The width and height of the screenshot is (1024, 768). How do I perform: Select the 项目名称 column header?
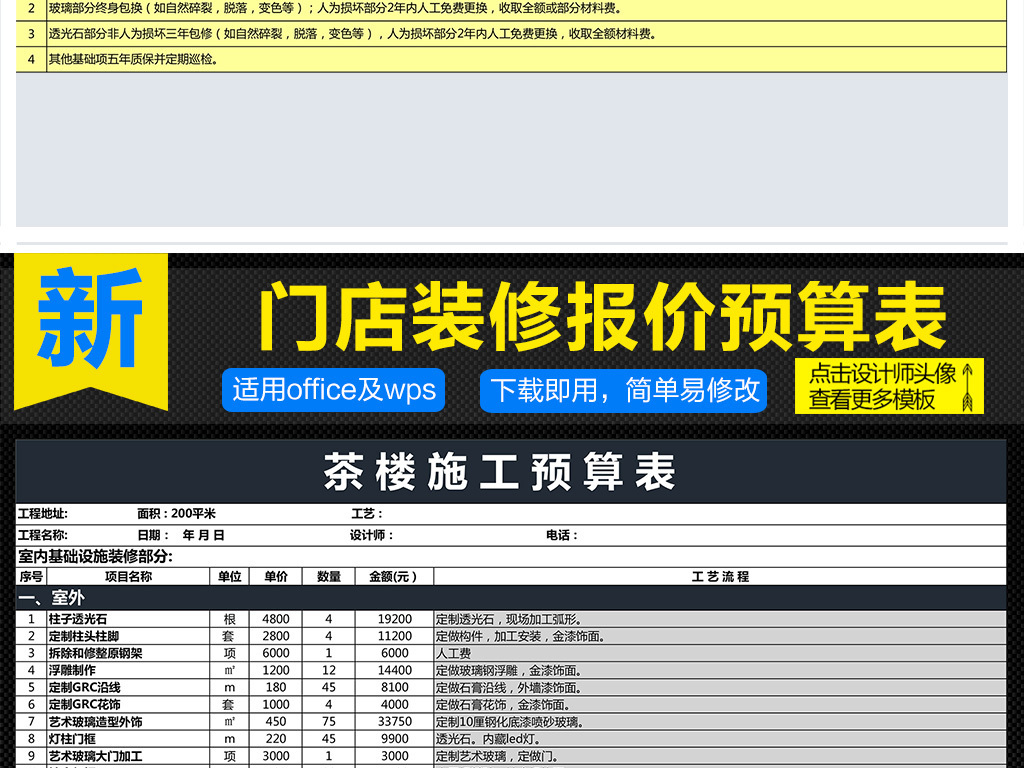[x=128, y=577]
